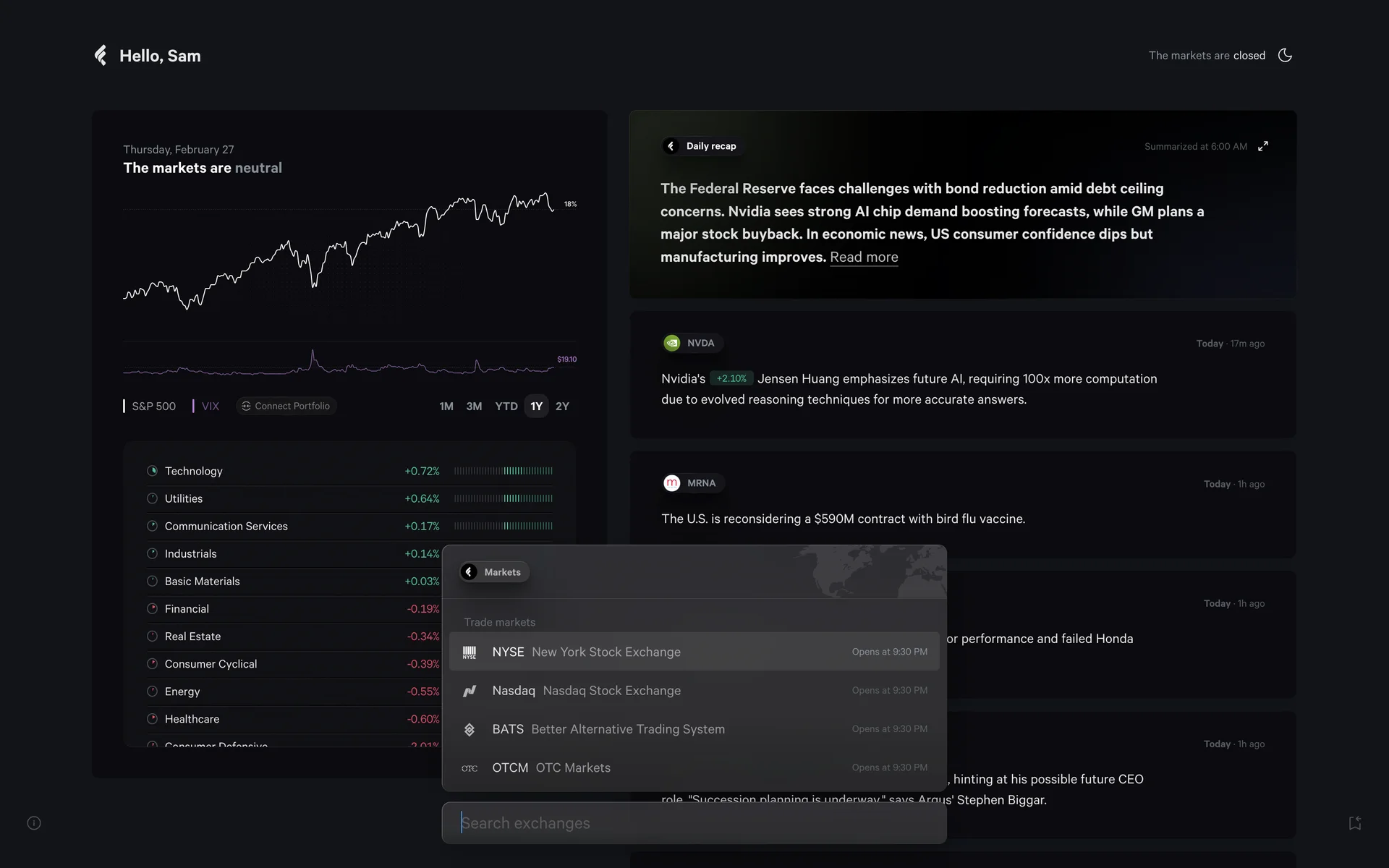This screenshot has height=868, width=1389.
Task: Go back using the Markets chip
Action: (x=495, y=572)
